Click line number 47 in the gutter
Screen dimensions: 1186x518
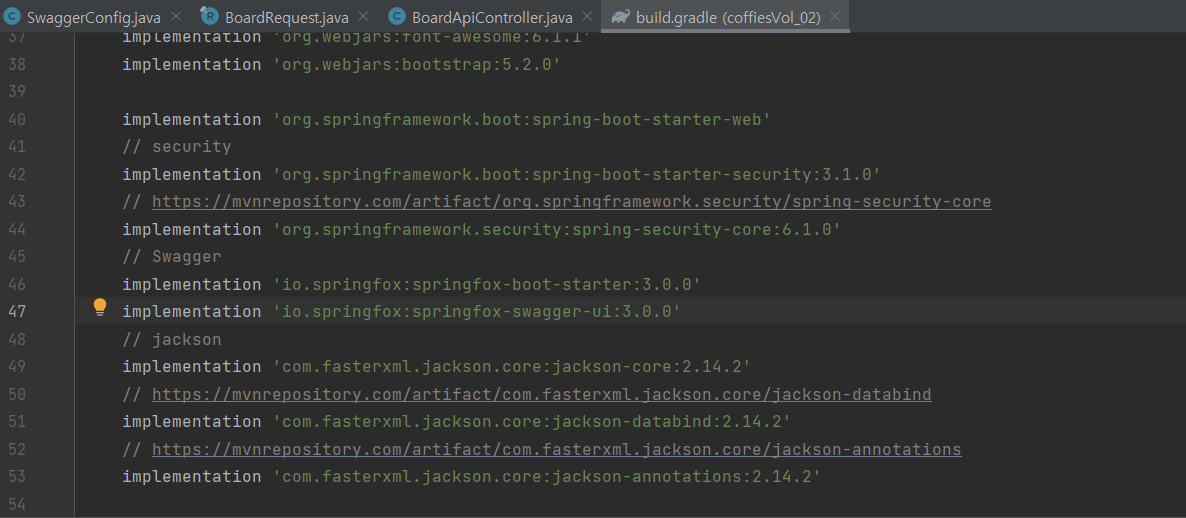point(17,312)
